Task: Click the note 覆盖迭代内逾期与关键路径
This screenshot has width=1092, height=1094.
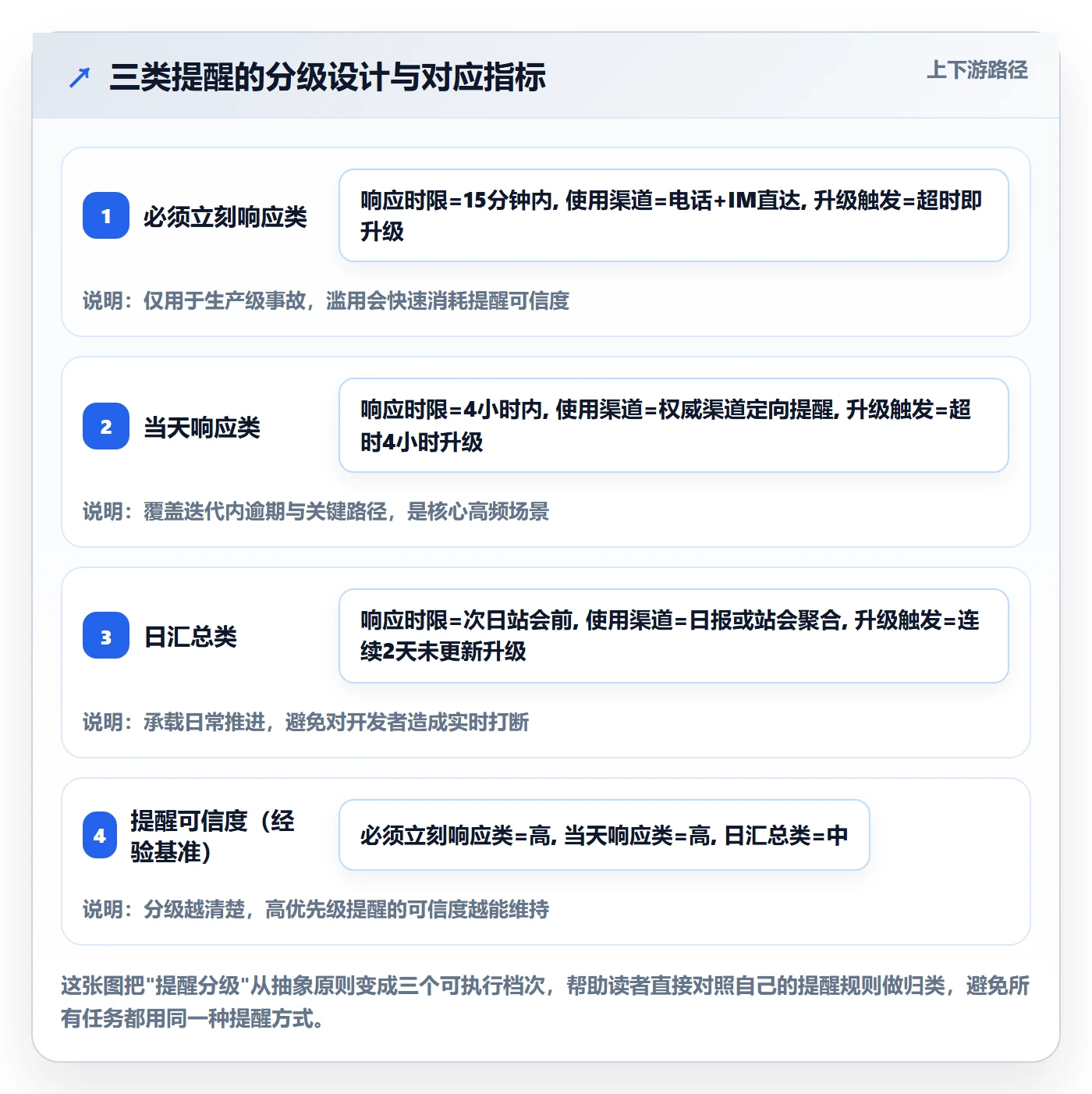Action: (x=316, y=511)
